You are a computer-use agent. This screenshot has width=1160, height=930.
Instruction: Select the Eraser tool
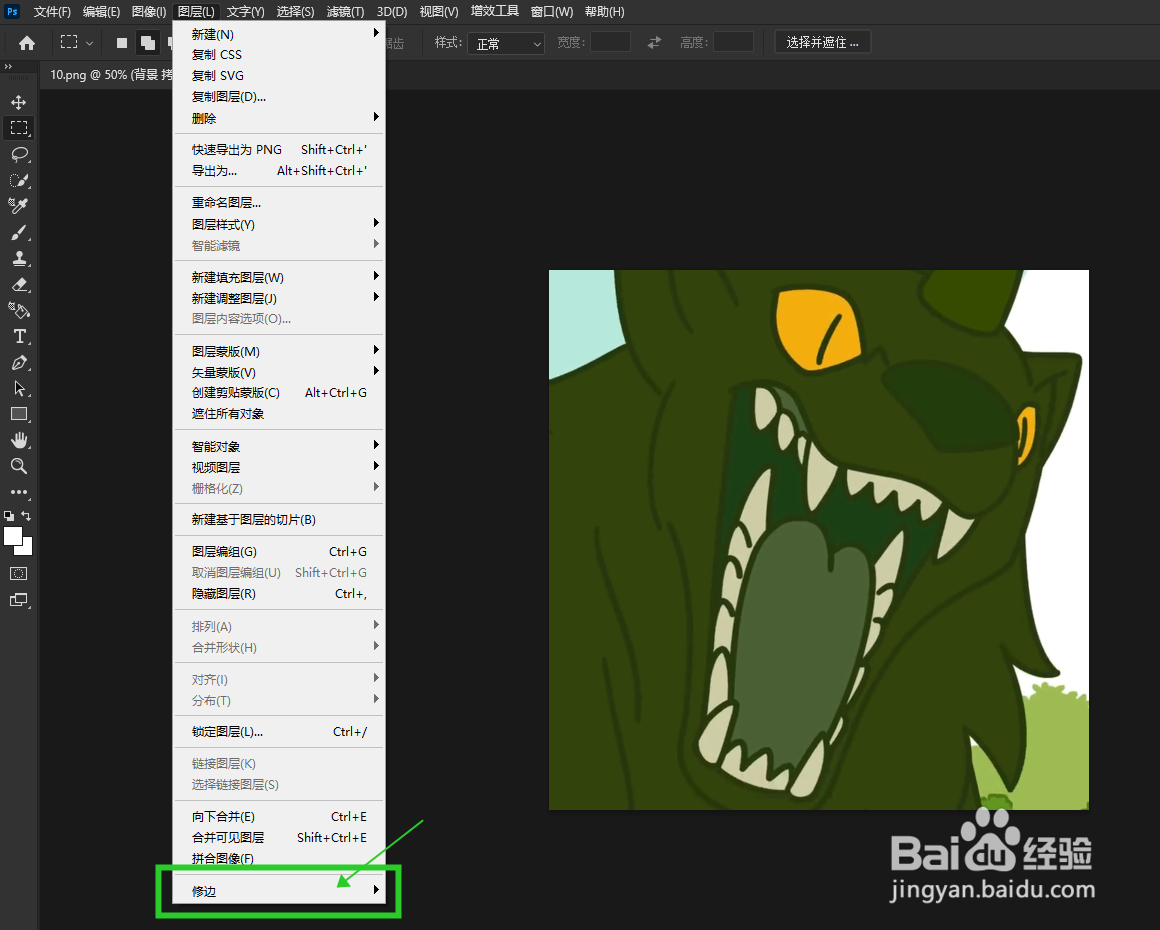click(x=18, y=284)
